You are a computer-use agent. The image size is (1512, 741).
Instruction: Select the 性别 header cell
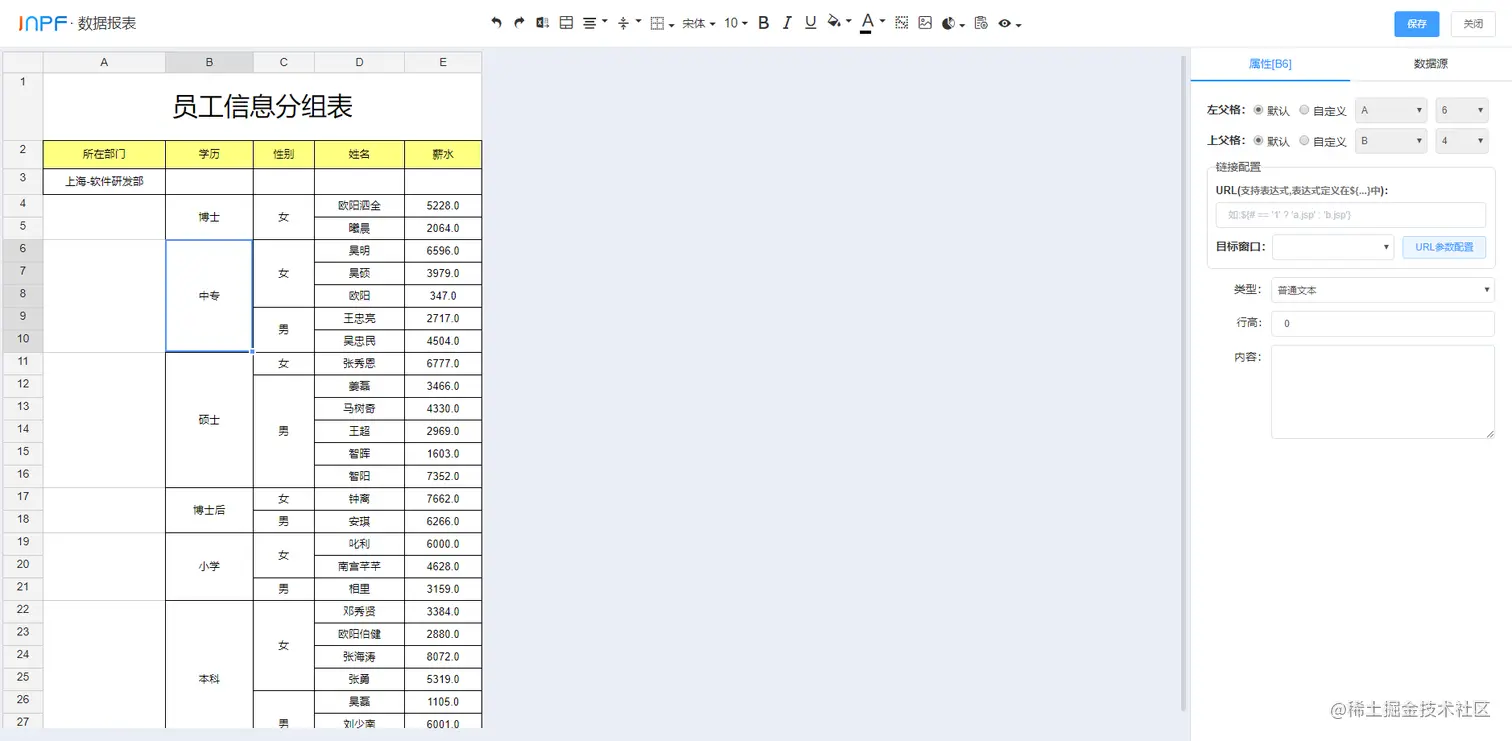coord(284,155)
